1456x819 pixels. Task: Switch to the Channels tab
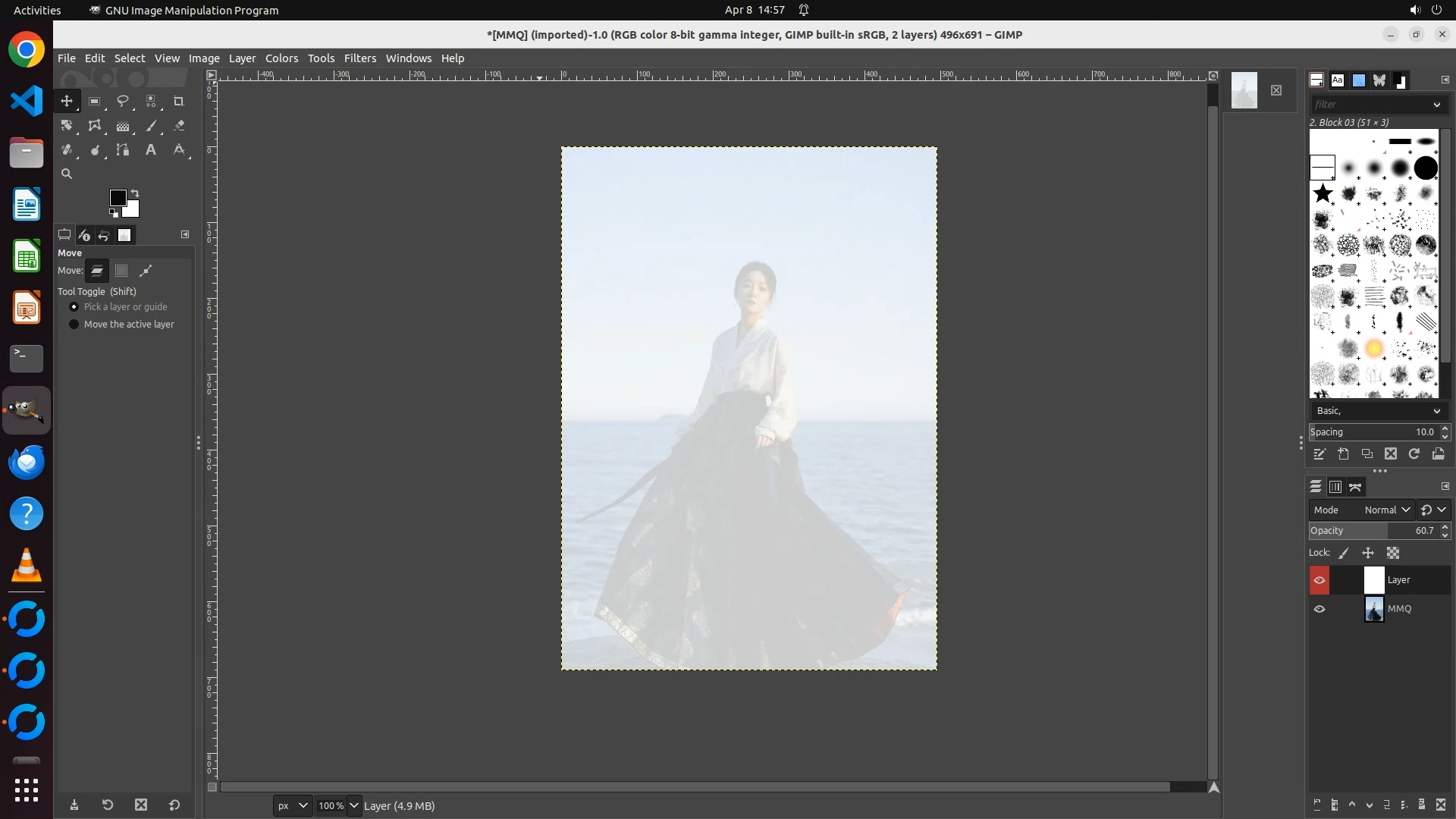pyautogui.click(x=1335, y=487)
